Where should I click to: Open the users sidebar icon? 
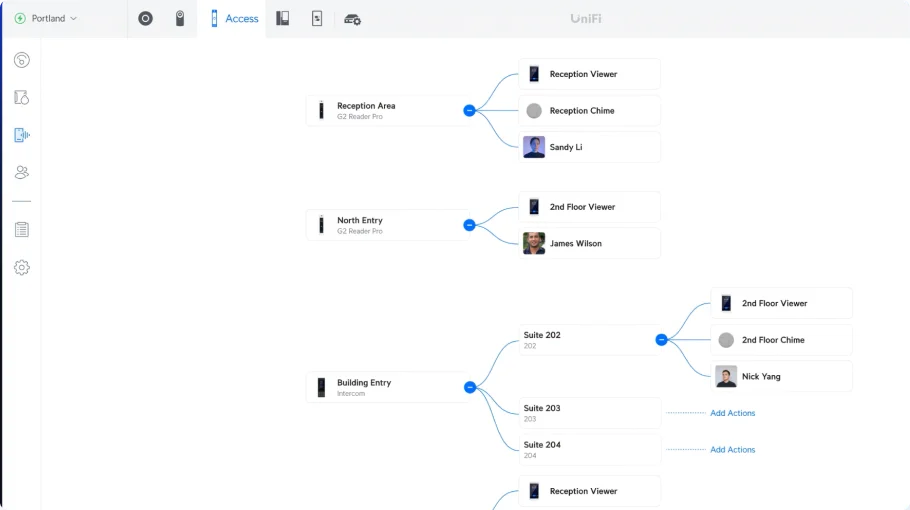(x=21, y=172)
